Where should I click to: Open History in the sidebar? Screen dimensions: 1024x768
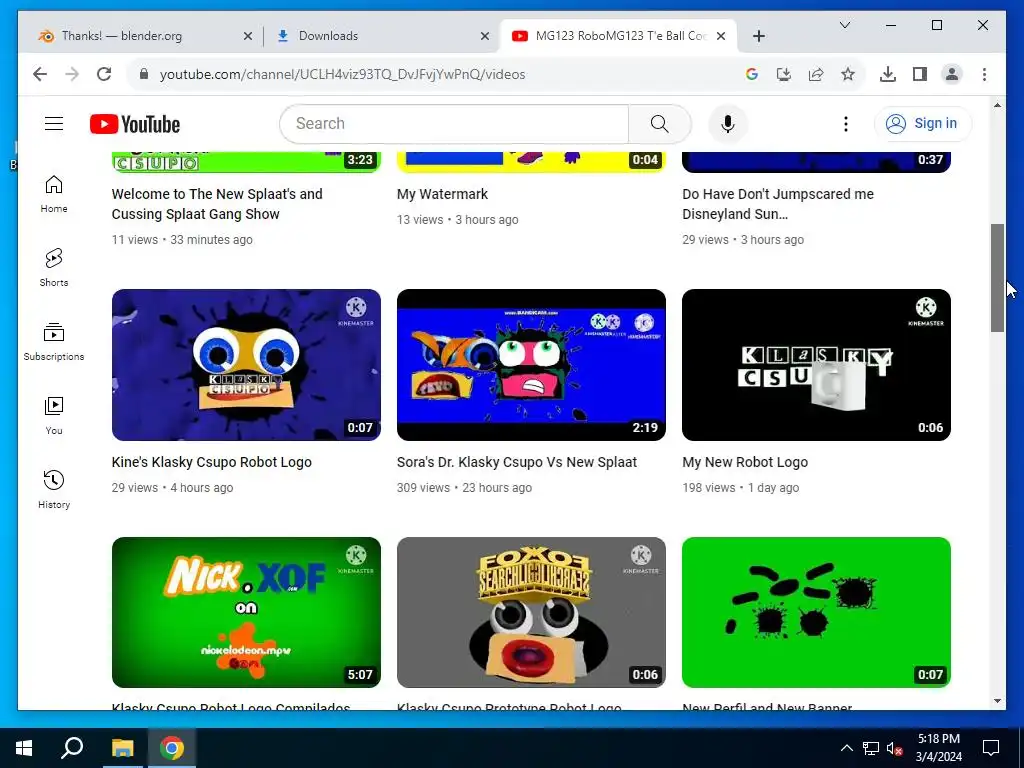[54, 490]
